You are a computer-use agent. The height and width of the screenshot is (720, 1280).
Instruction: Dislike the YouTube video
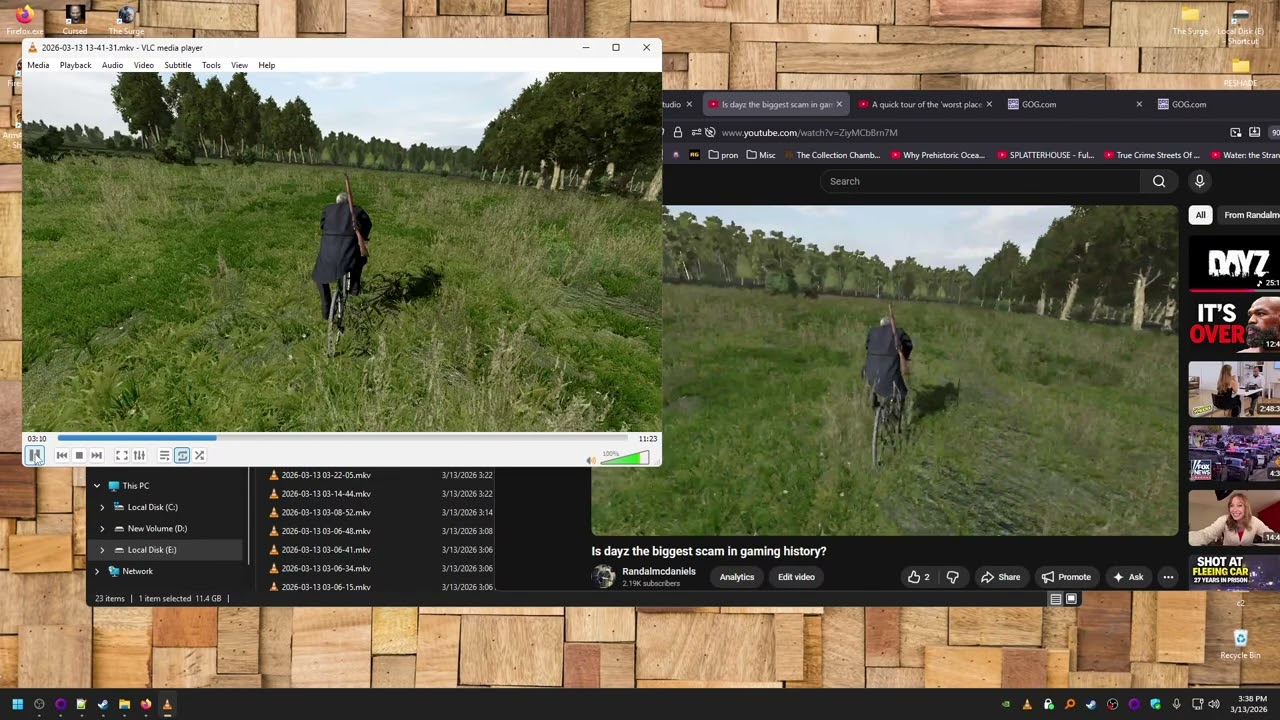point(953,577)
